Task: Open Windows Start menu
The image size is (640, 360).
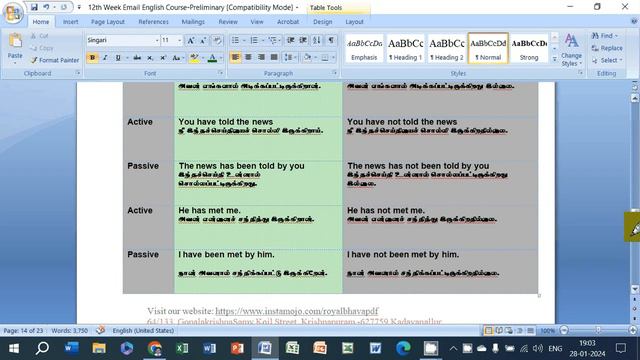Action: point(14,348)
